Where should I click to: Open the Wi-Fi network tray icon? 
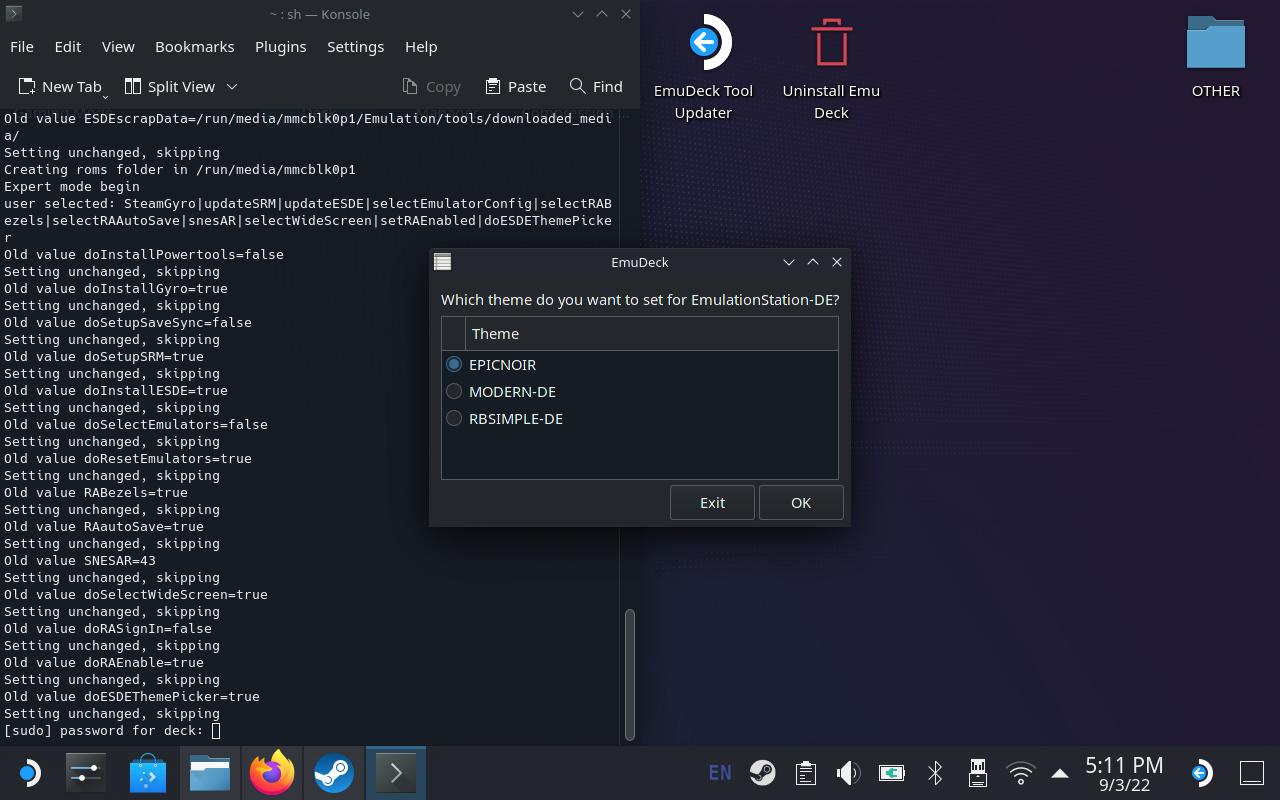1020,773
